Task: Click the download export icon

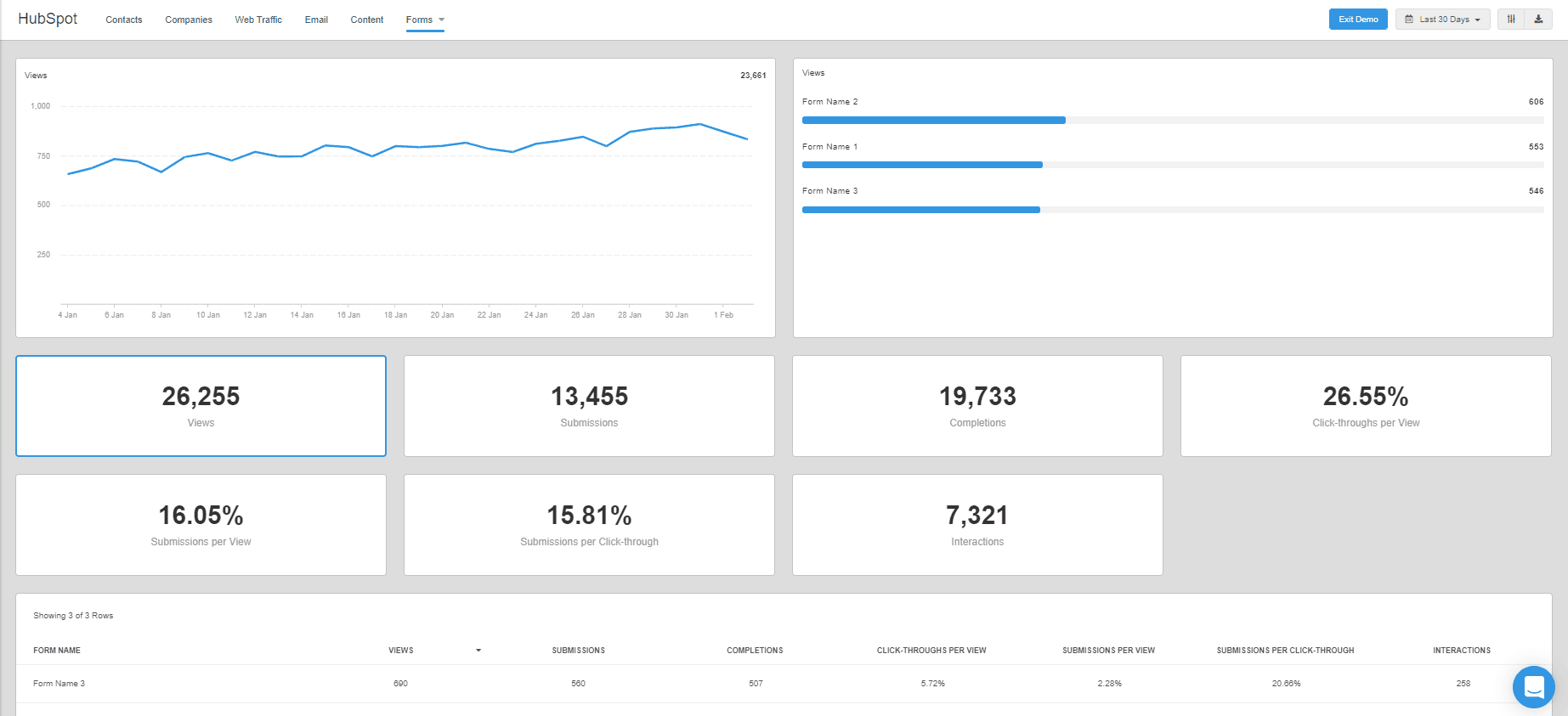Action: tap(1538, 20)
